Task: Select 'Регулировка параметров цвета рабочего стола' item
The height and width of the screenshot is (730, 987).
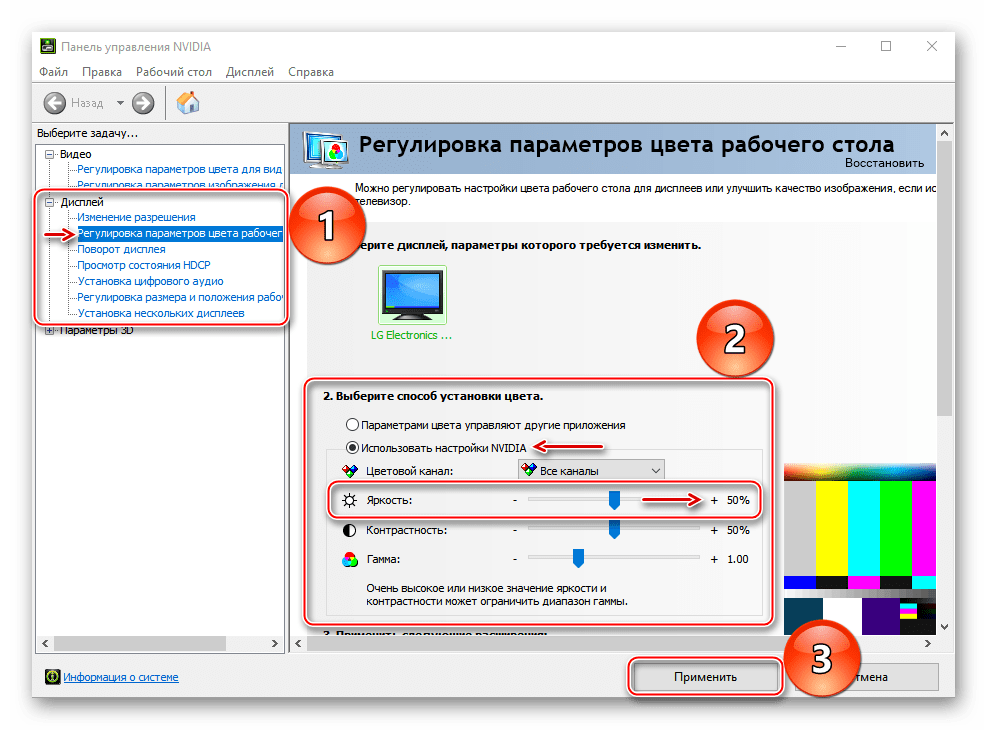Action: (179, 233)
